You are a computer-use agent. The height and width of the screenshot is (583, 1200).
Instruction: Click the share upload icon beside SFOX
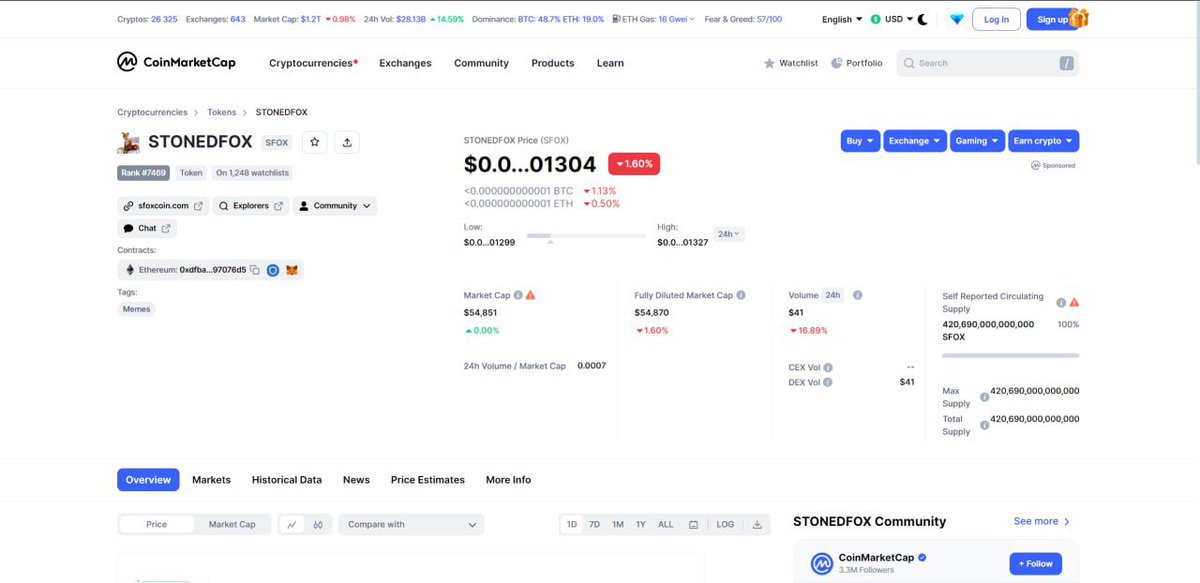347,142
